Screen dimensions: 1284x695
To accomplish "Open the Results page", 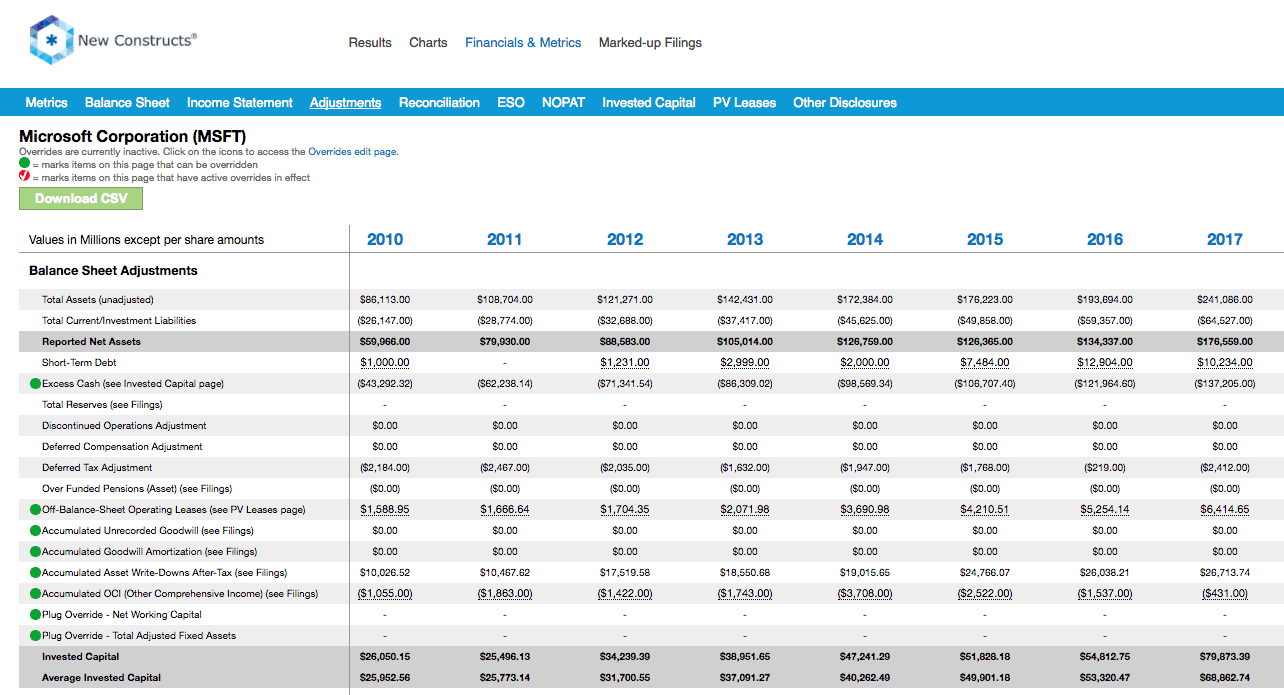I will pyautogui.click(x=370, y=42).
